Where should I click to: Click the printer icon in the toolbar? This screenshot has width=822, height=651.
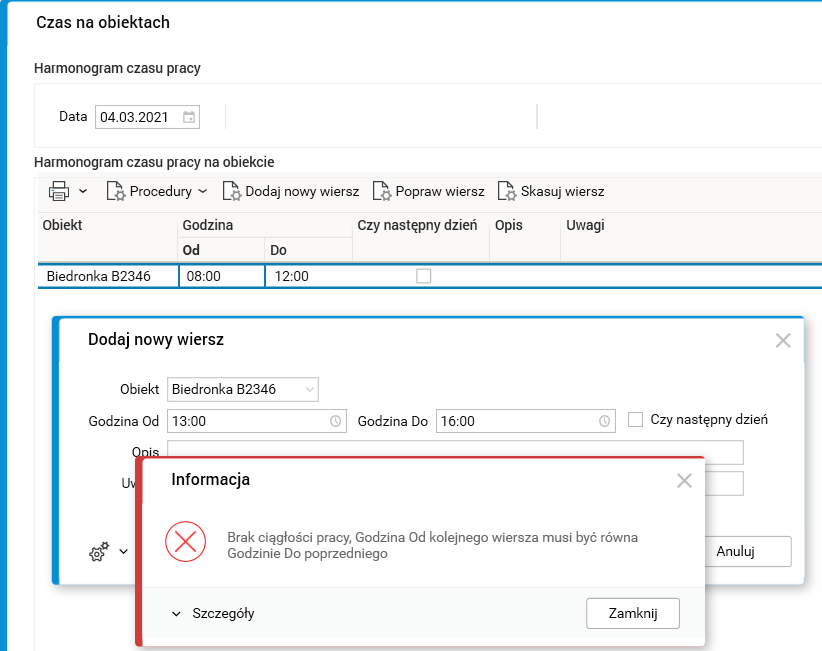[59, 191]
